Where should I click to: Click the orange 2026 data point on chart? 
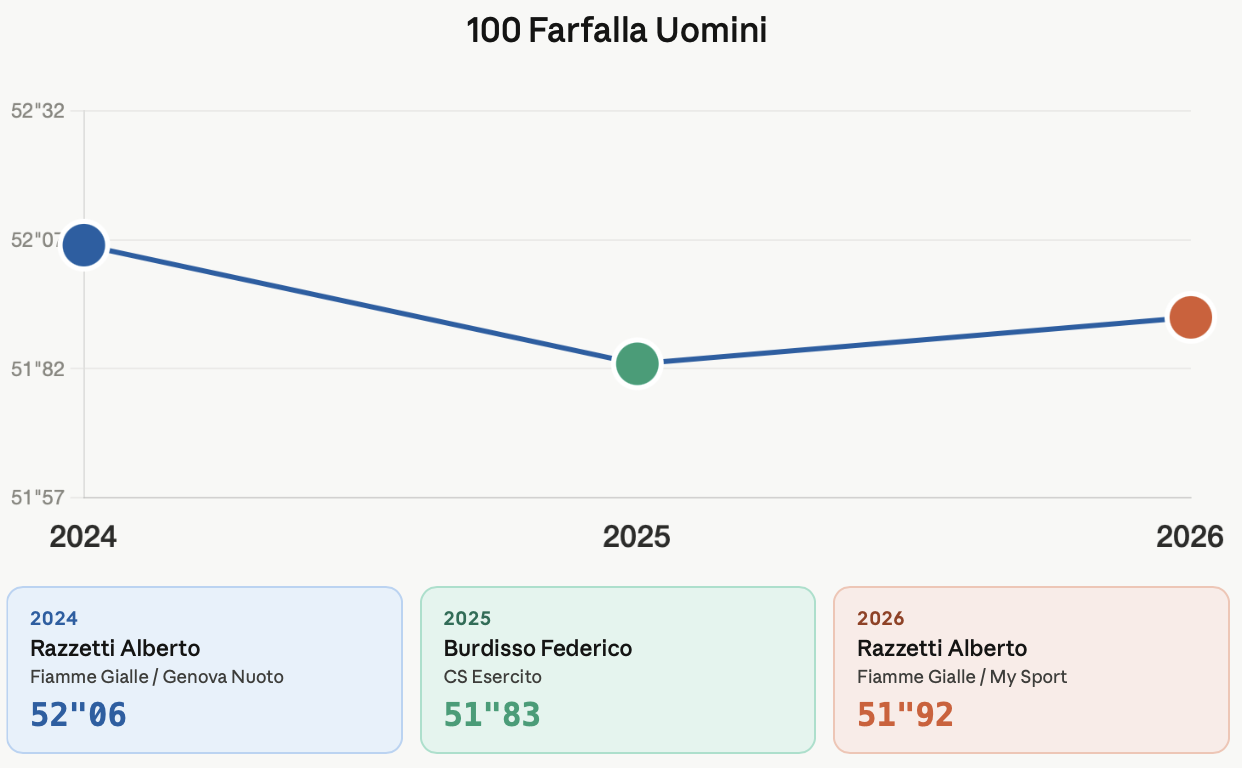[1190, 317]
